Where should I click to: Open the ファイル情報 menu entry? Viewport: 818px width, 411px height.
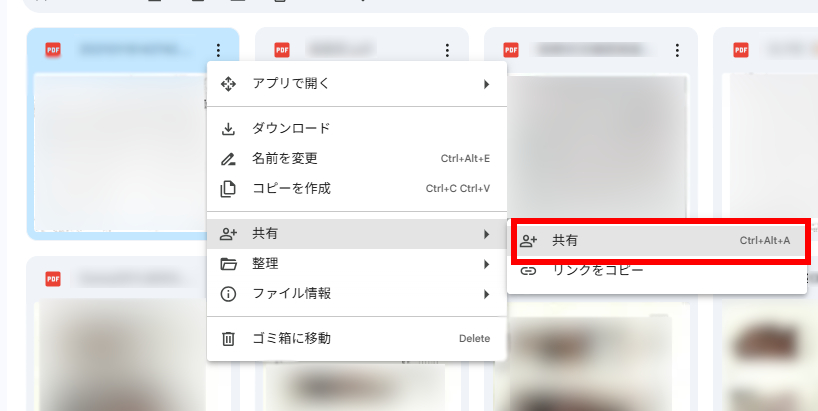(x=357, y=294)
